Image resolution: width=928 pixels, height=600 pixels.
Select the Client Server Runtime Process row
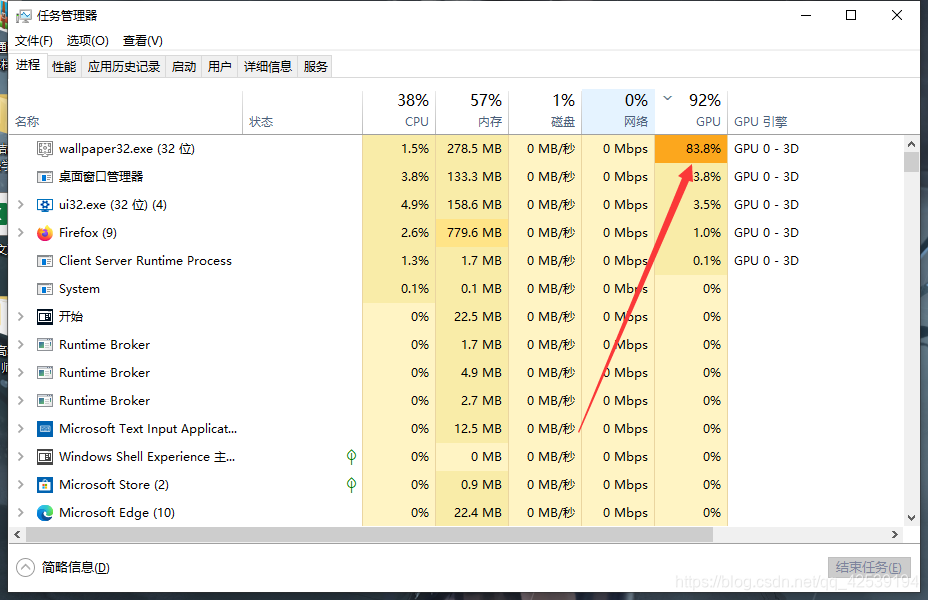point(456,261)
